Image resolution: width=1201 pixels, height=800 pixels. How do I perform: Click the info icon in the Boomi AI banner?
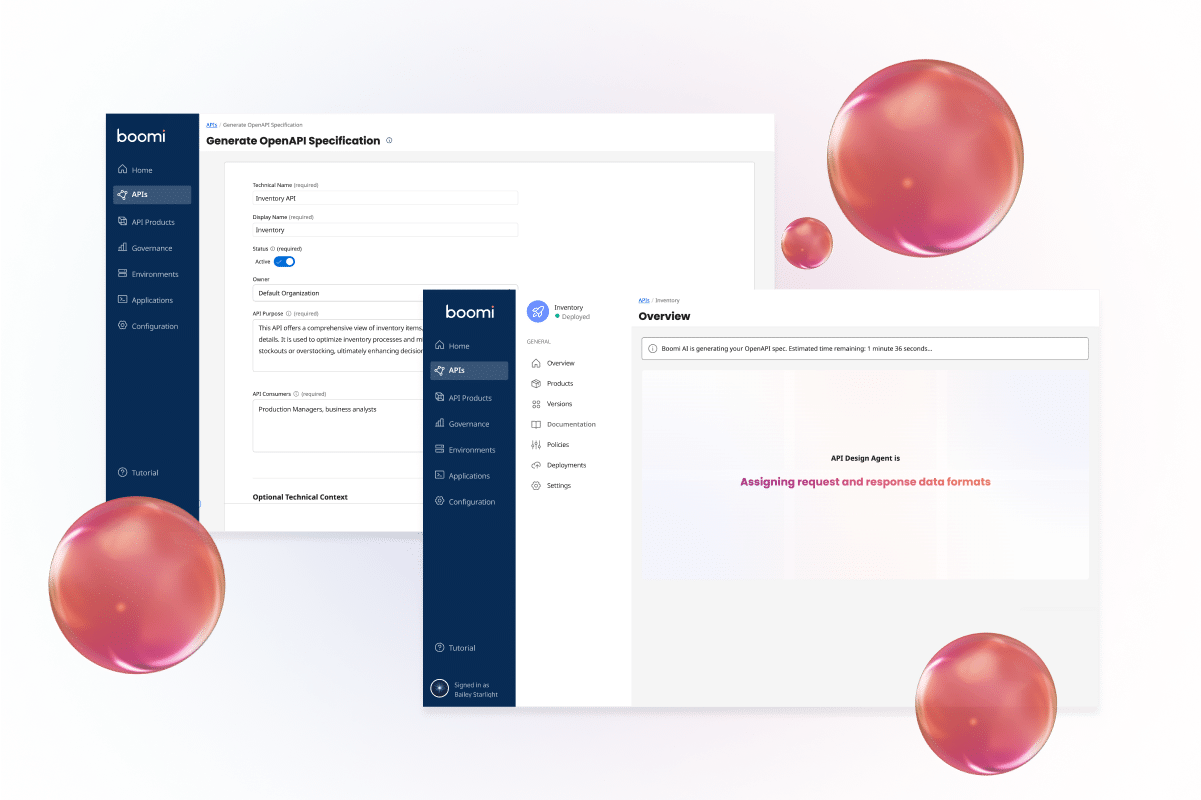[653, 349]
